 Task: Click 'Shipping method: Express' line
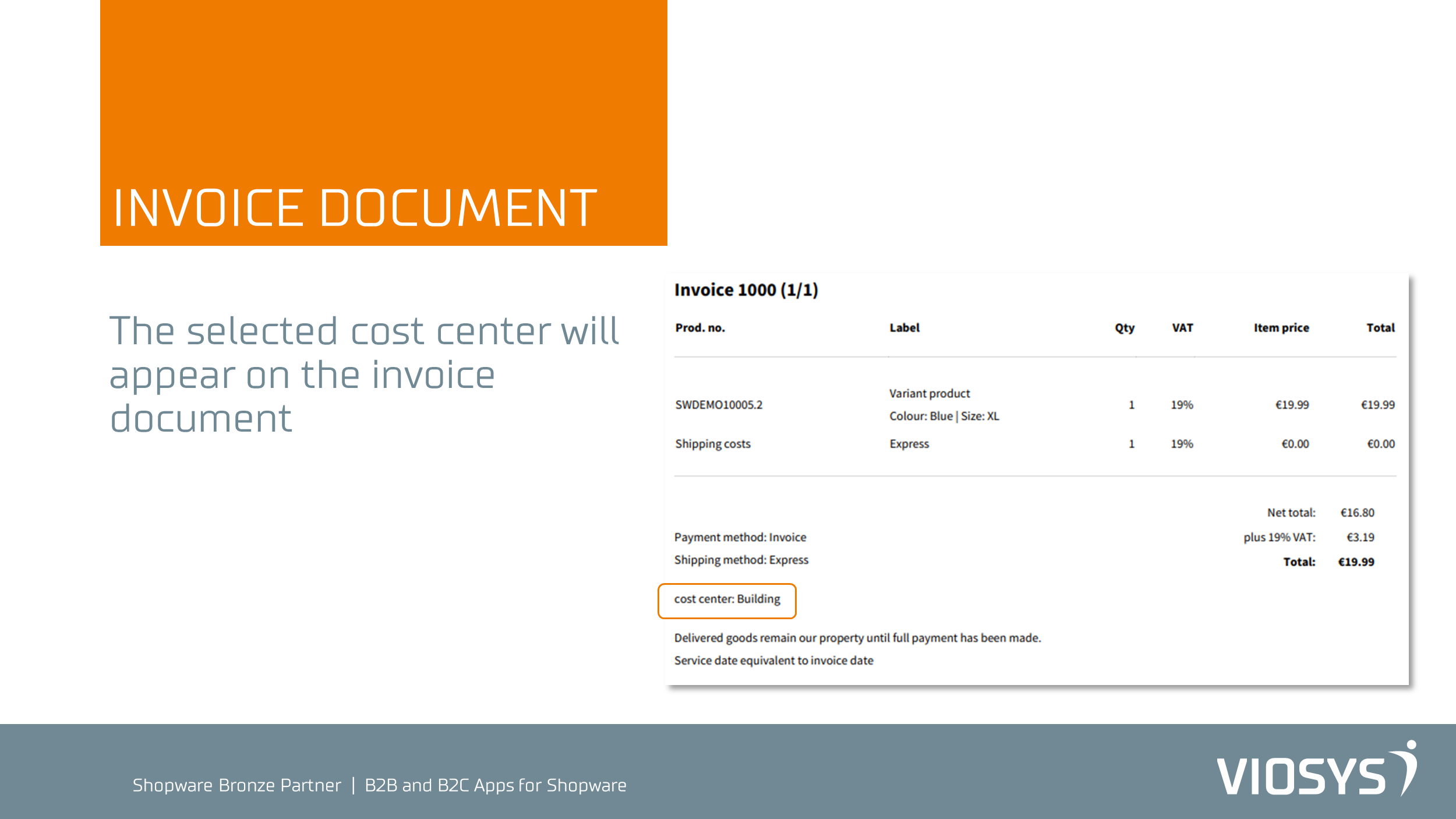(741, 560)
